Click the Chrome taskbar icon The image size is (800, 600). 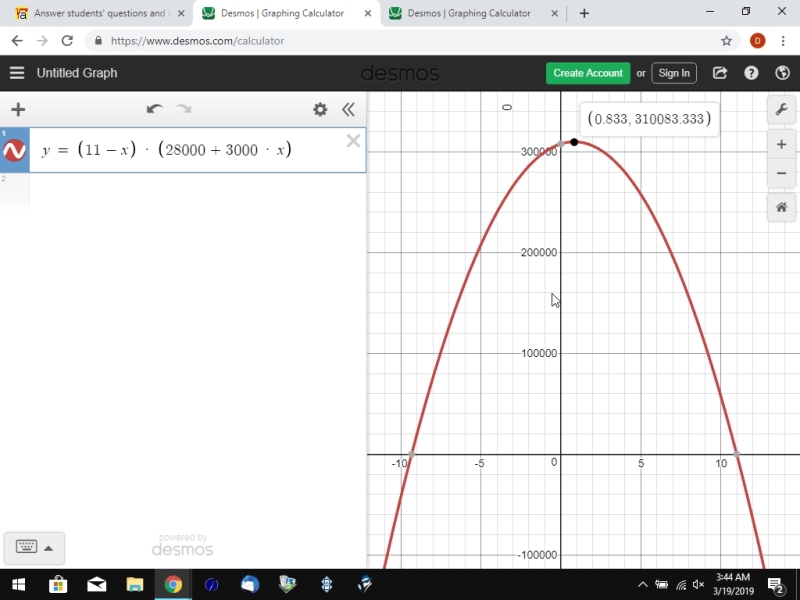tap(173, 584)
